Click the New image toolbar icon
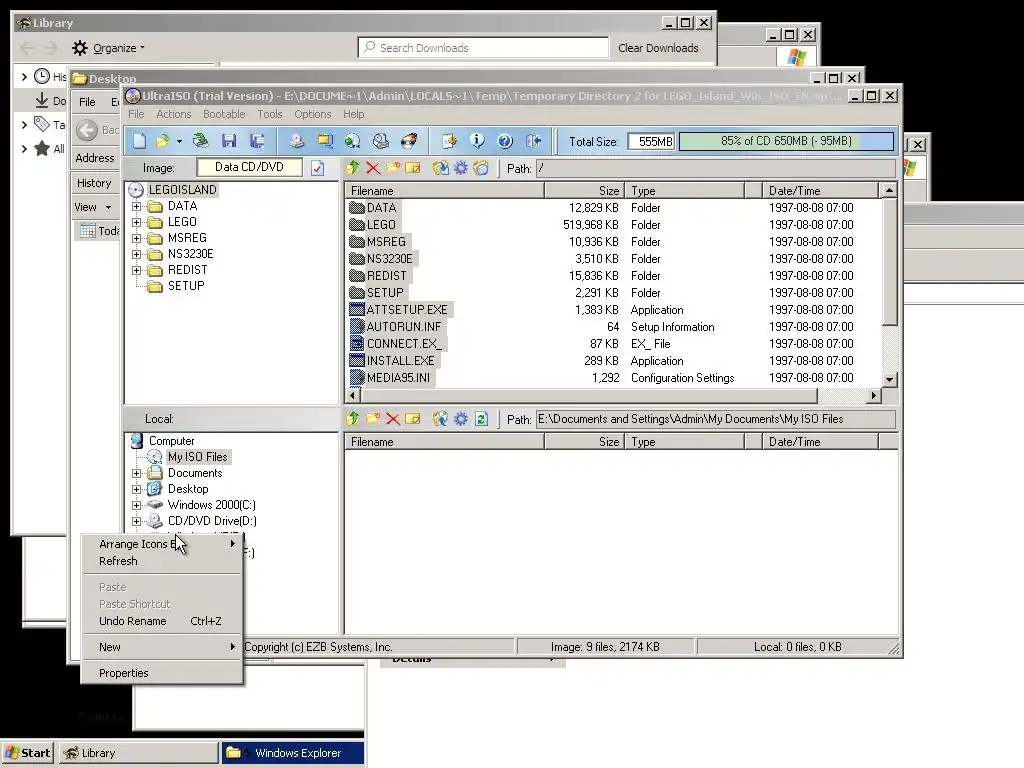Viewport: 1024px width, 768px height. tap(140, 141)
